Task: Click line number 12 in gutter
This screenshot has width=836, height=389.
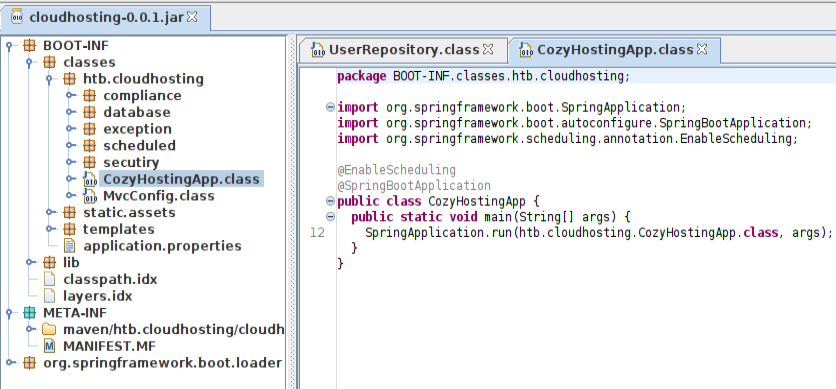Action: [x=317, y=233]
